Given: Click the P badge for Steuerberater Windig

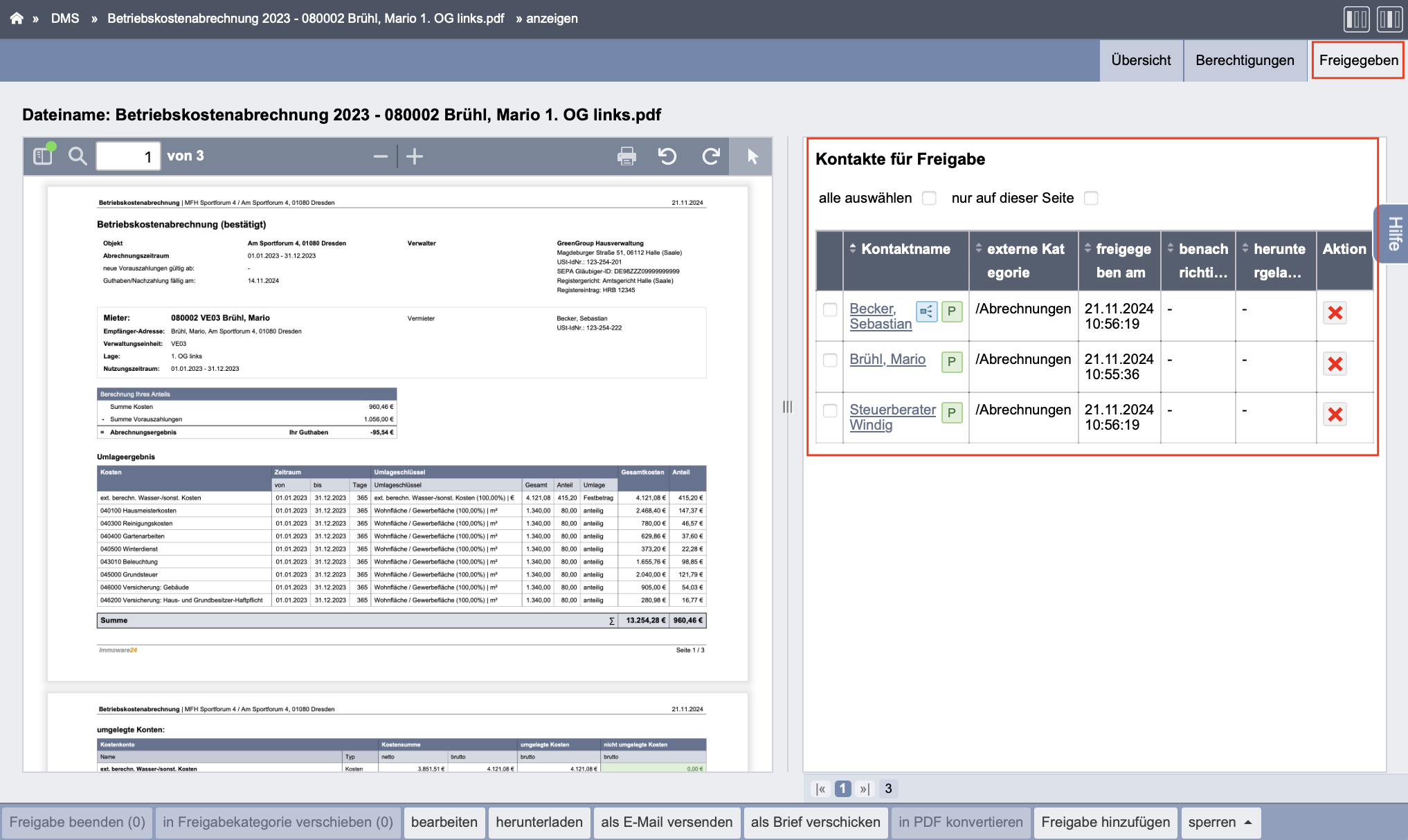Looking at the screenshot, I should coord(952,412).
